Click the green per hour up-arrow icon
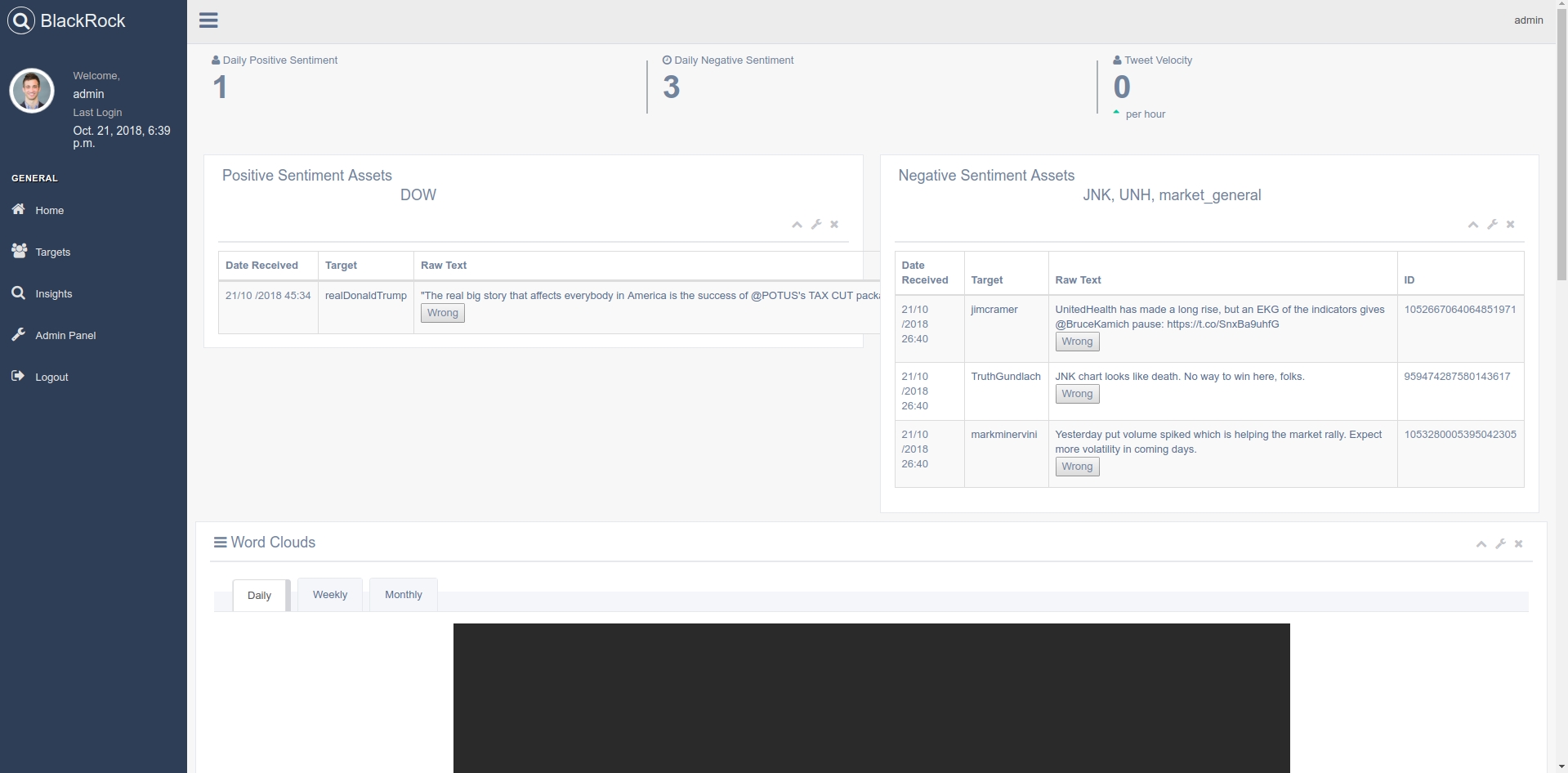The width and height of the screenshot is (1568, 773). 1116,113
